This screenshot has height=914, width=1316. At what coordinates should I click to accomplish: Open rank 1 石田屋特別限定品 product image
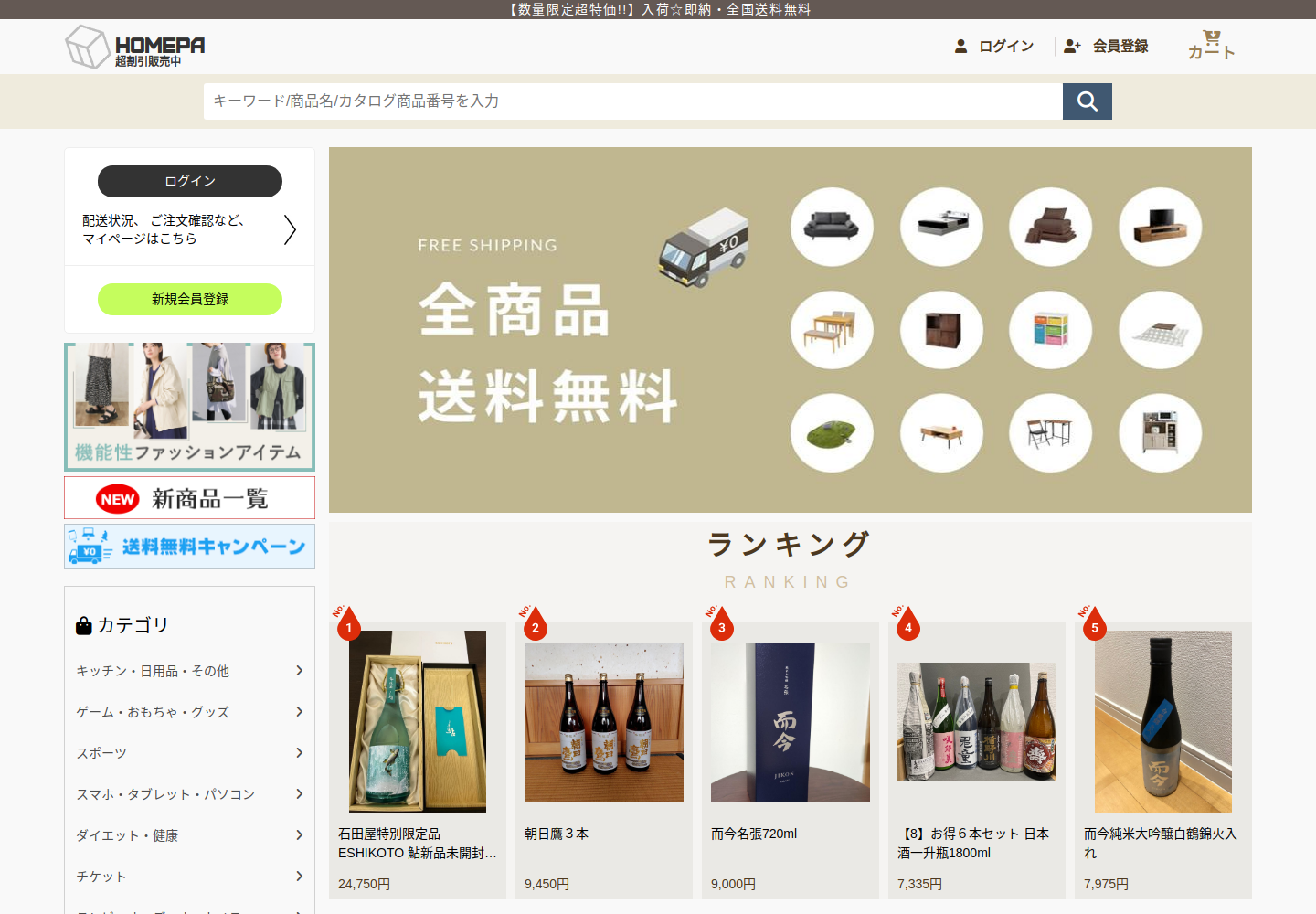pos(418,722)
